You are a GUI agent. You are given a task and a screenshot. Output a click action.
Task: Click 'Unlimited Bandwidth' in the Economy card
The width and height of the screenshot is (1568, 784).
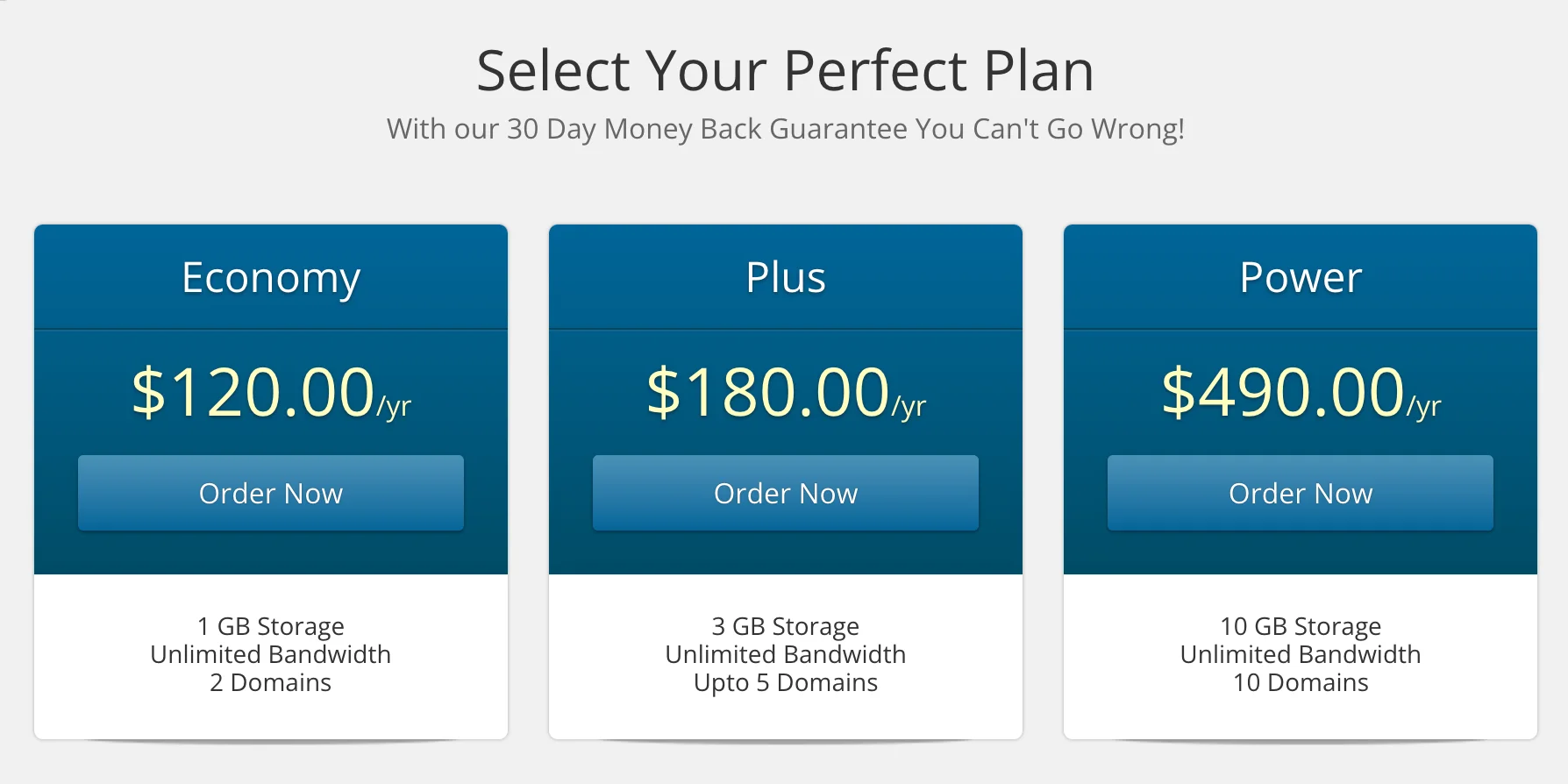271,654
